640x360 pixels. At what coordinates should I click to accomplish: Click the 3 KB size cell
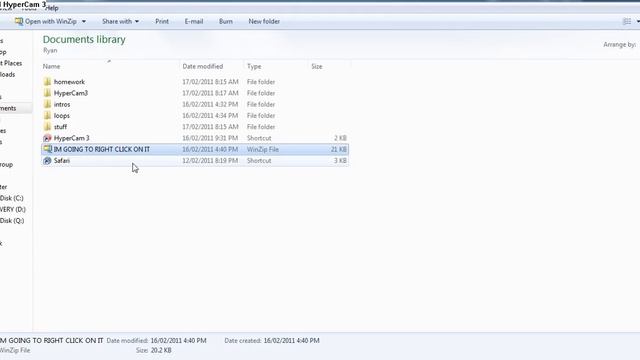pyautogui.click(x=340, y=160)
